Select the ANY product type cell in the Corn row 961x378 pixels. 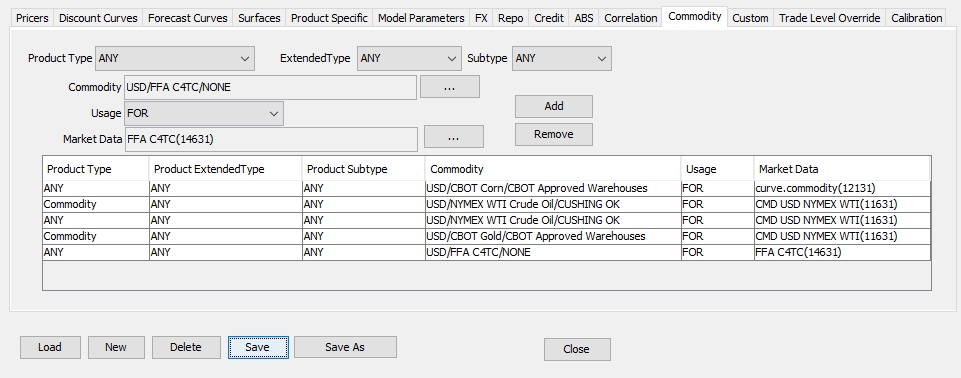96,188
